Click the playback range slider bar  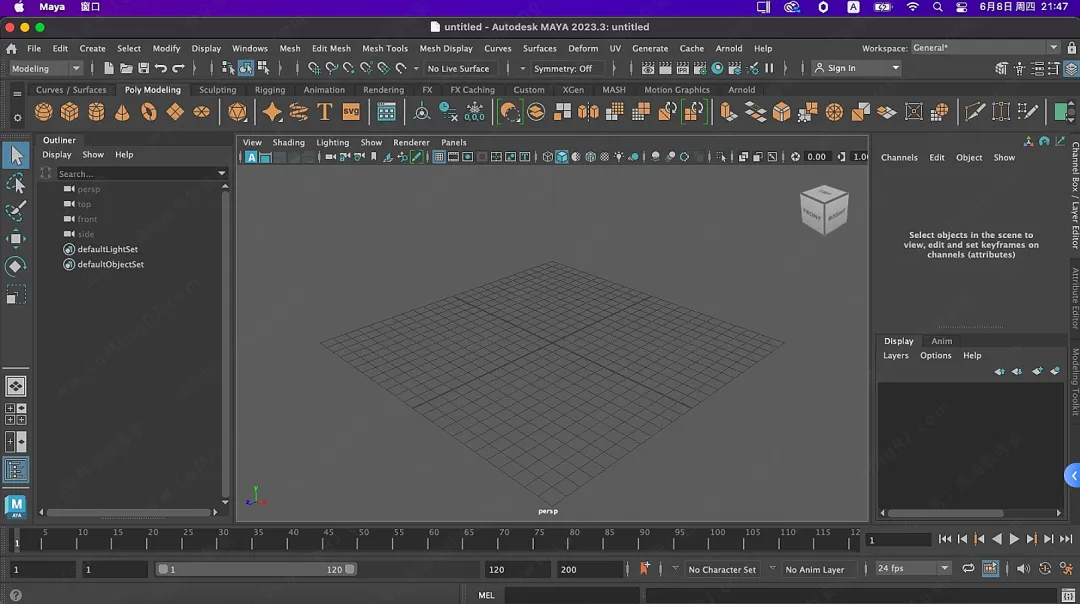pyautogui.click(x=255, y=569)
